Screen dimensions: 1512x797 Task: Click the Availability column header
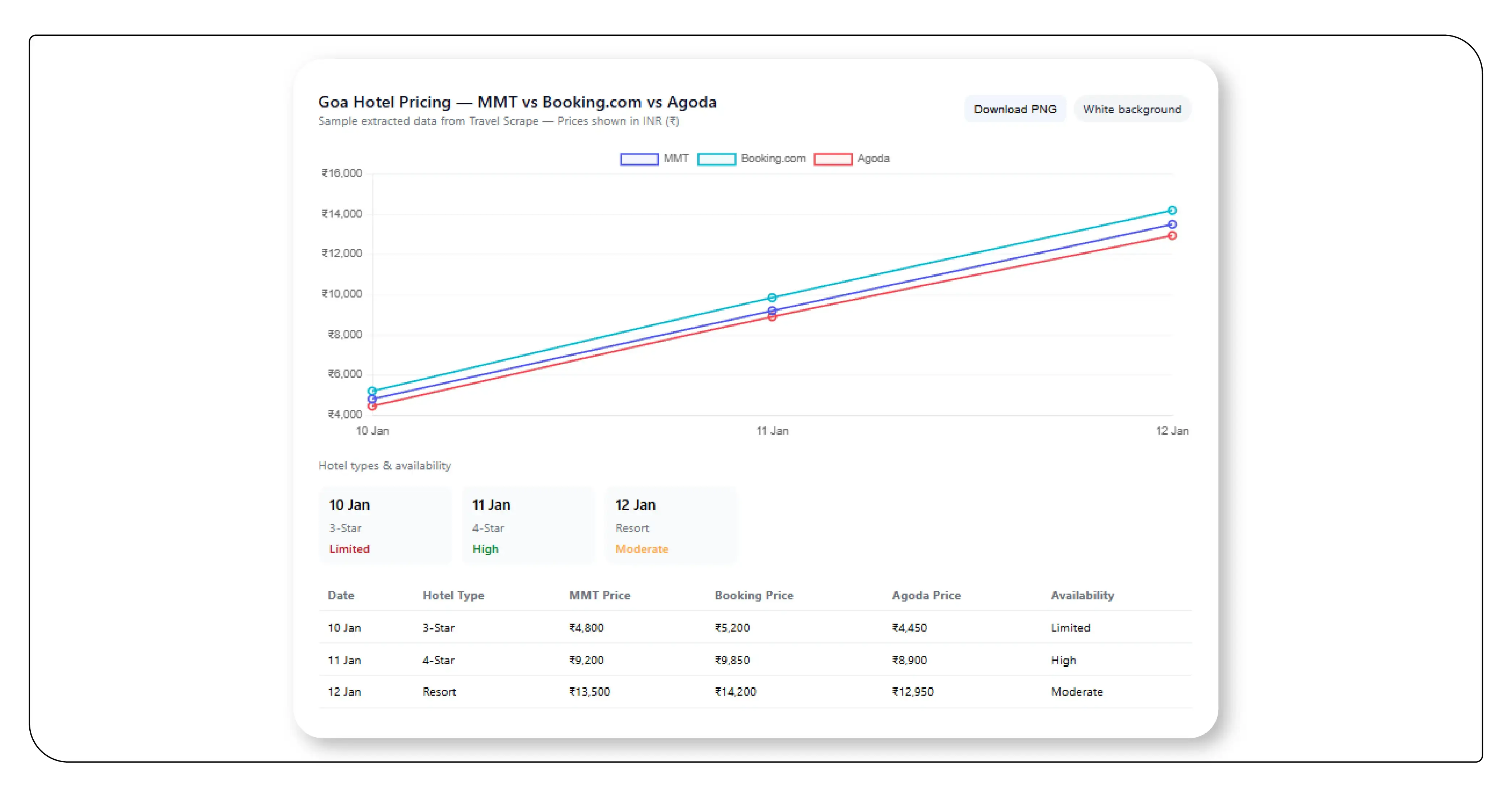(1082, 595)
